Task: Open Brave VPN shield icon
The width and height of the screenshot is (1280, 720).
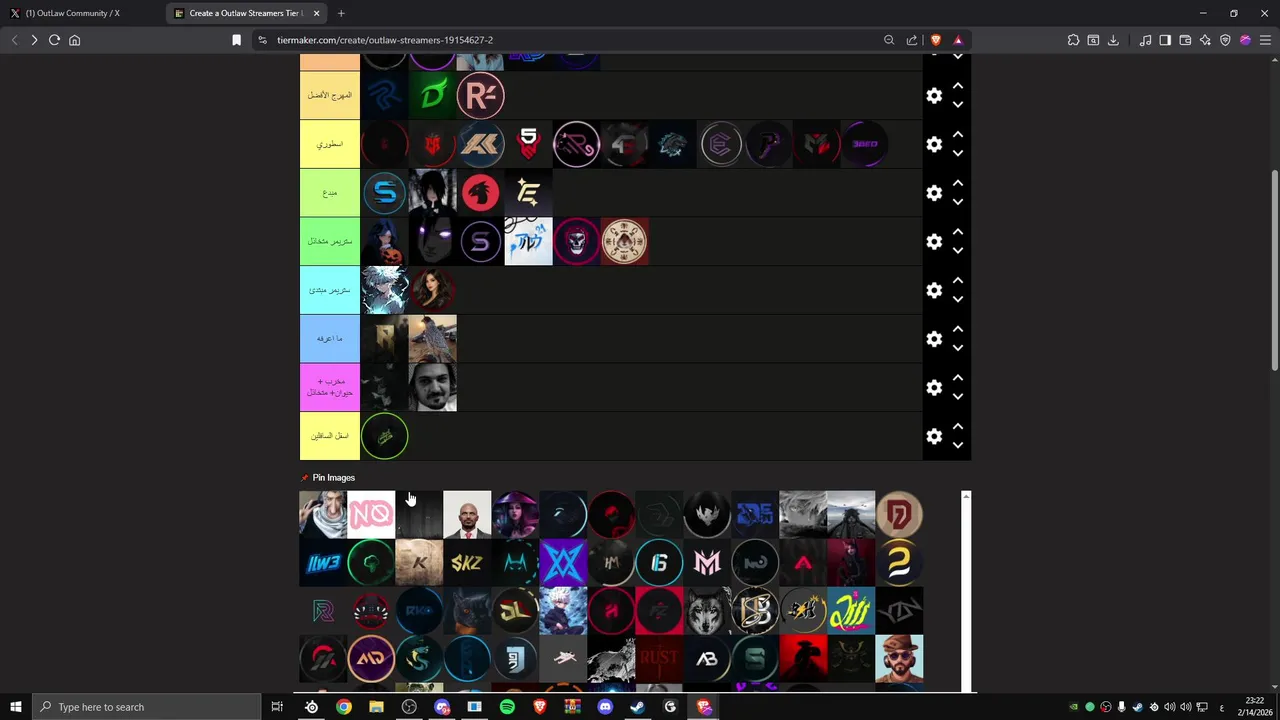Action: coord(1225,40)
